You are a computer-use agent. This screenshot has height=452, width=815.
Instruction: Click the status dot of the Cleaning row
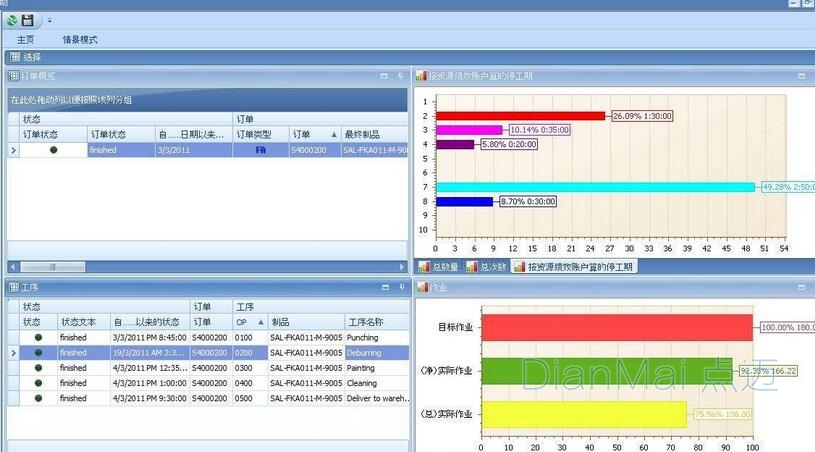coord(38,383)
